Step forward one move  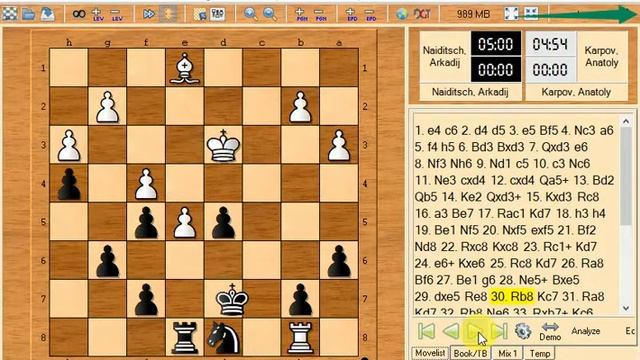476,331
